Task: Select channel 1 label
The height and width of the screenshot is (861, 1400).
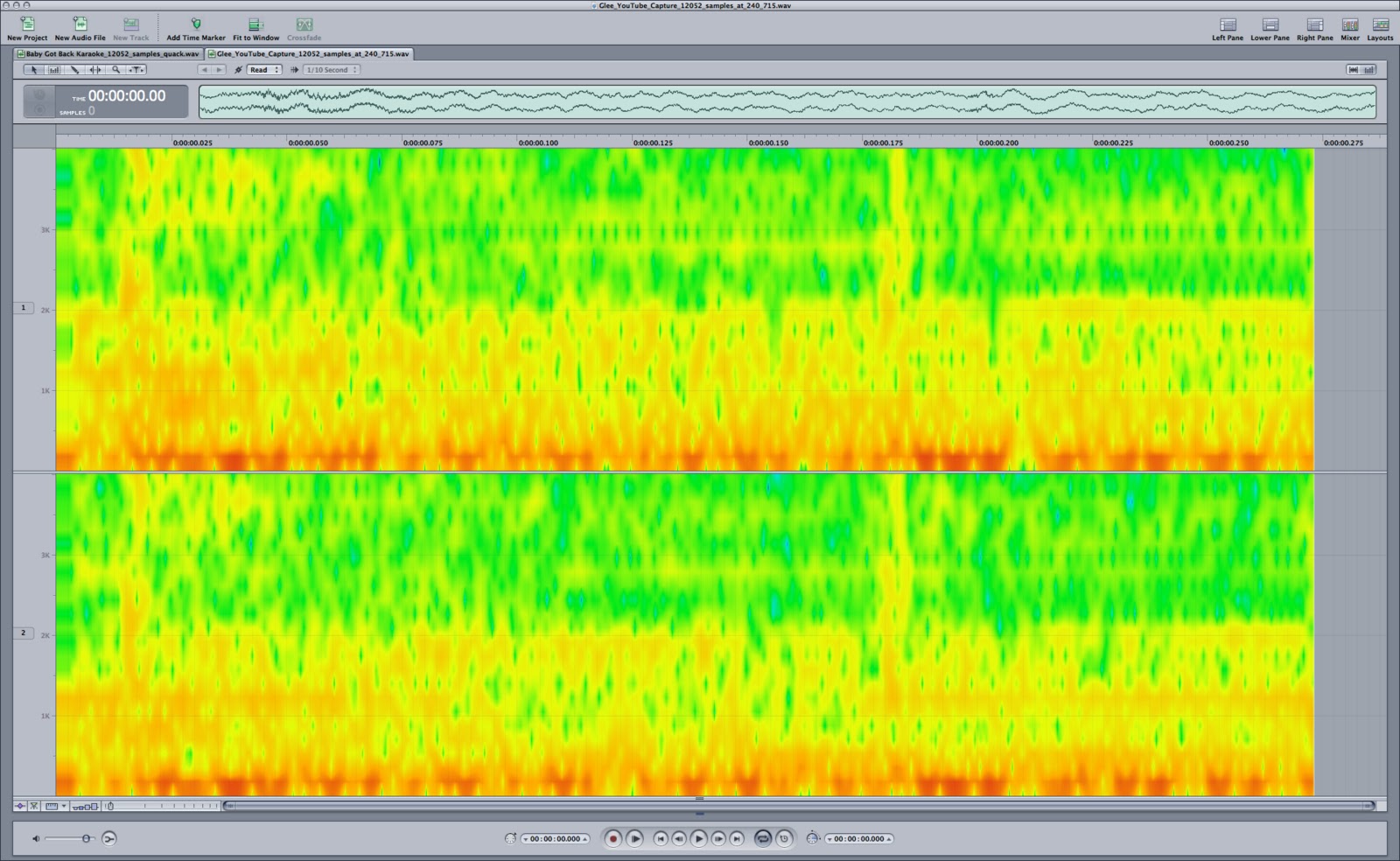Action: [x=24, y=308]
